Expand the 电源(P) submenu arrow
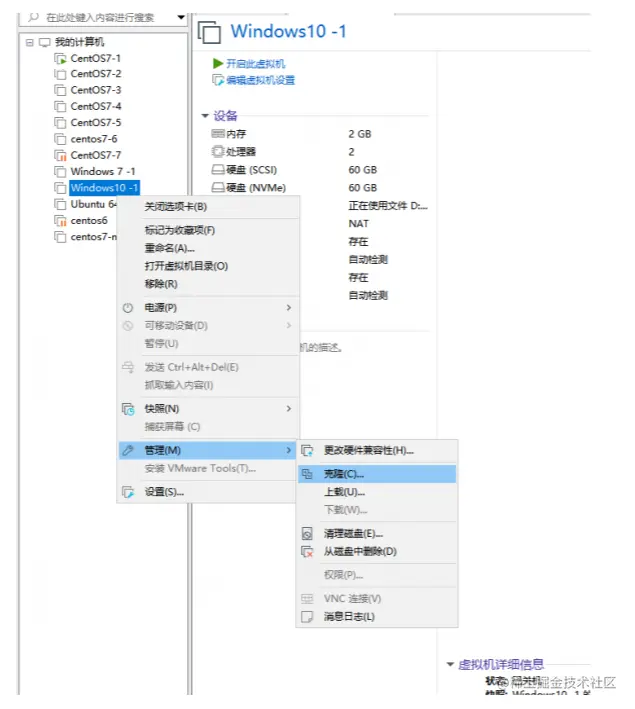Screen dimensions: 635x709 click(x=289, y=308)
